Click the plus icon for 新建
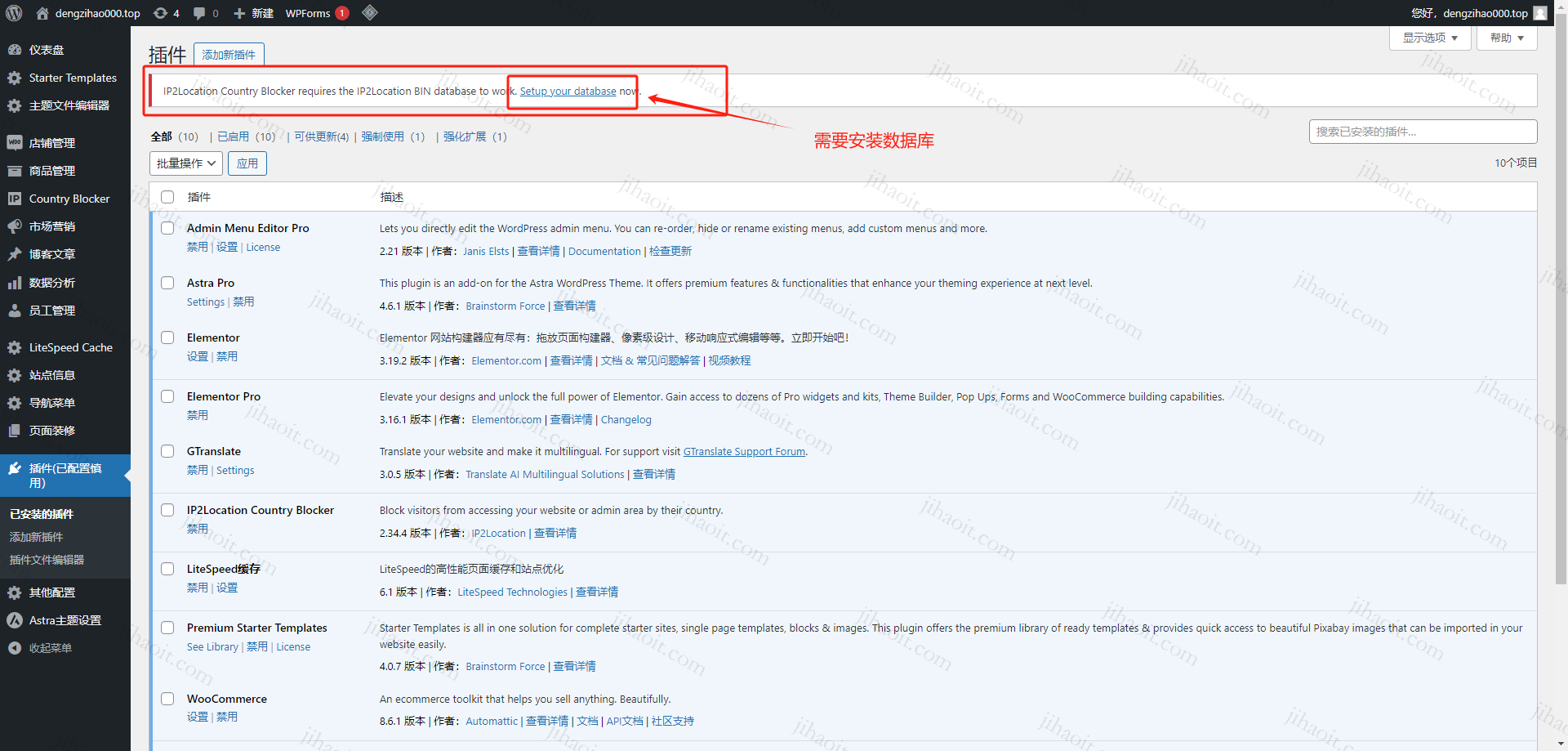The width and height of the screenshot is (1568, 751). tap(239, 13)
